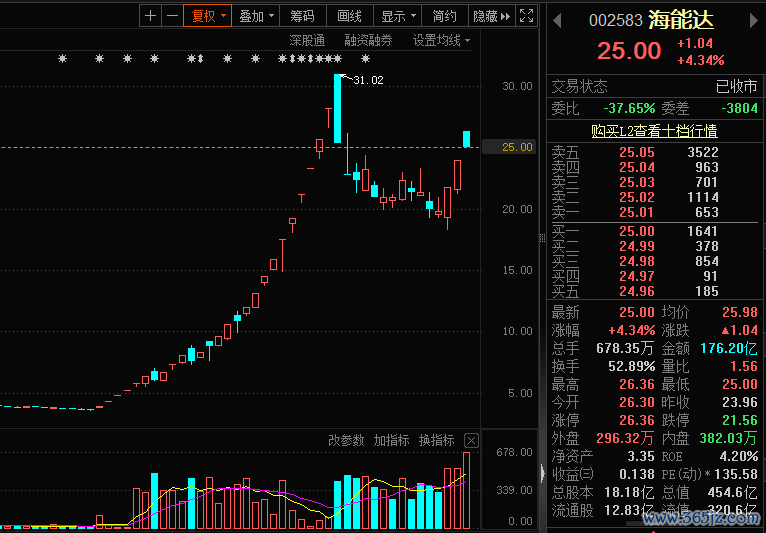This screenshot has height=533, width=766.
Task: Click the 改参数 button
Action: pos(347,440)
